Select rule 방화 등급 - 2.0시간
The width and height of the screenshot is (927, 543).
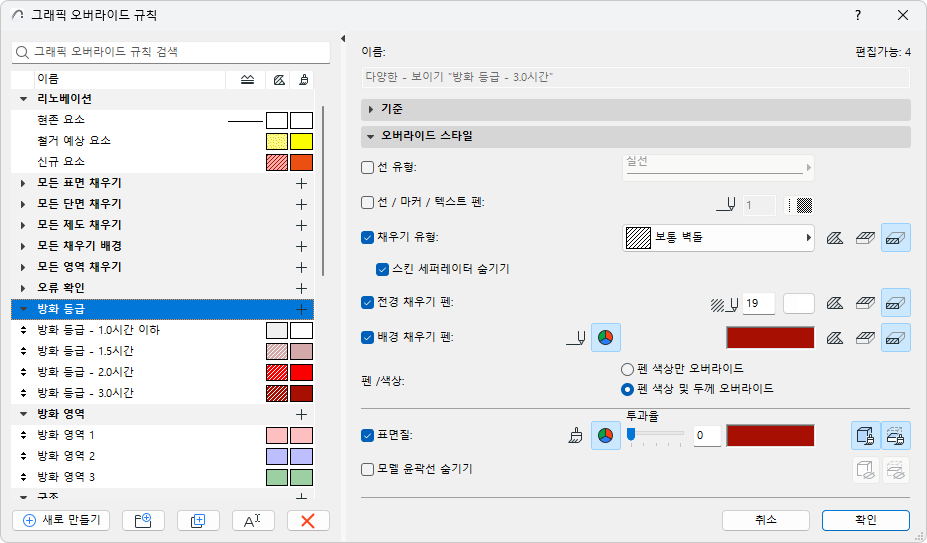pos(162,372)
